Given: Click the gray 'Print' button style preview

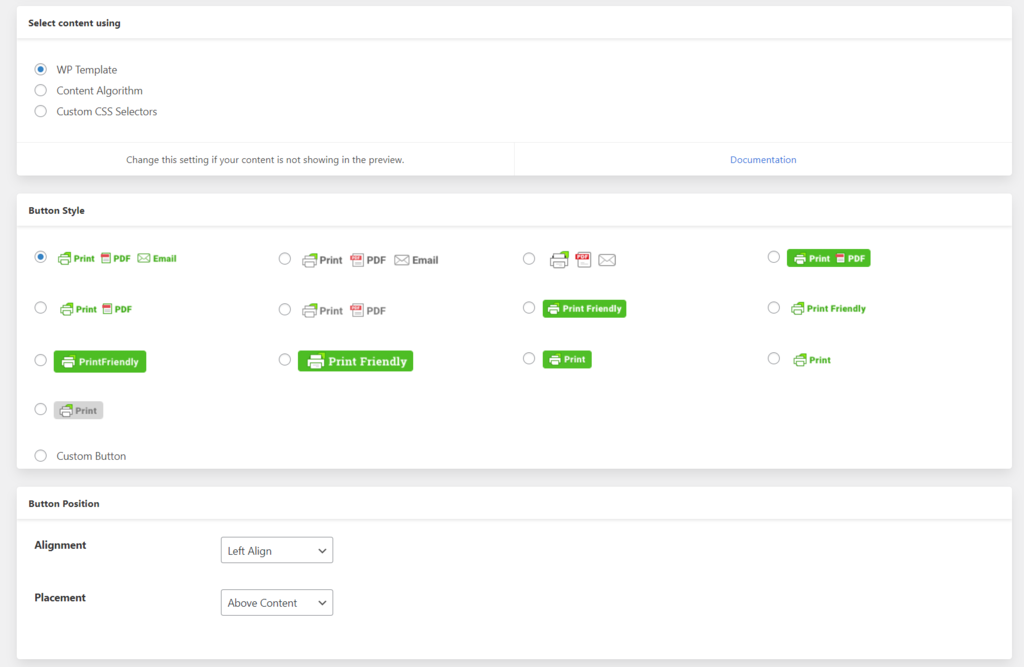Looking at the screenshot, I should click(78, 409).
